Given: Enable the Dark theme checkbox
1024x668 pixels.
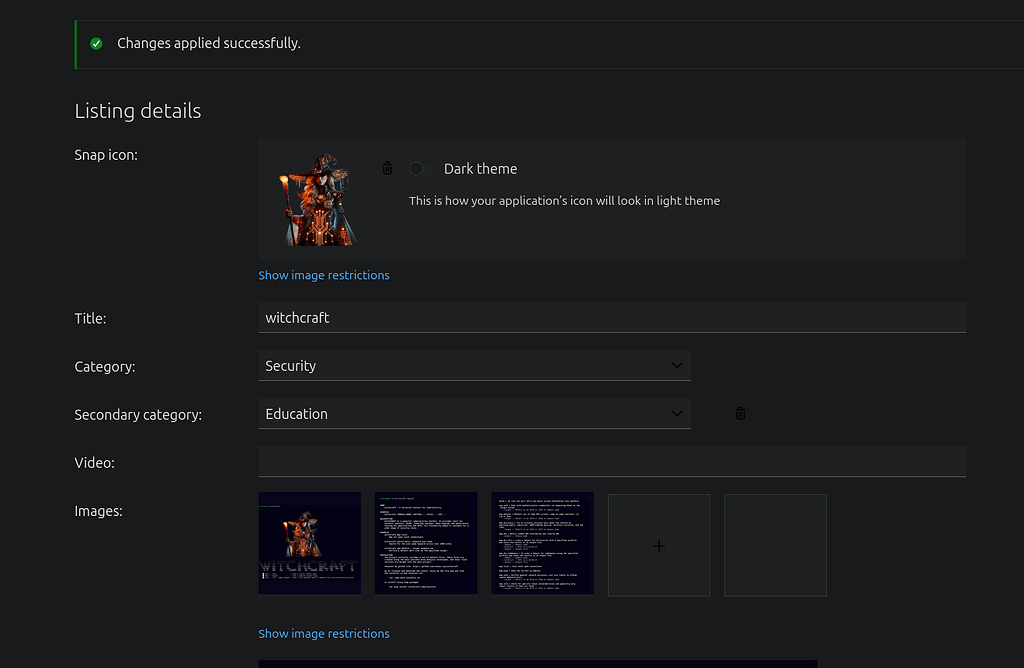Looking at the screenshot, I should (x=416, y=169).
